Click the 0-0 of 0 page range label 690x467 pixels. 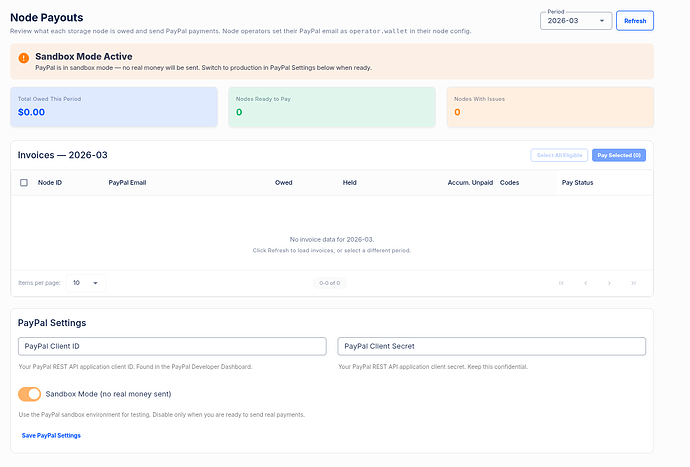coord(330,283)
